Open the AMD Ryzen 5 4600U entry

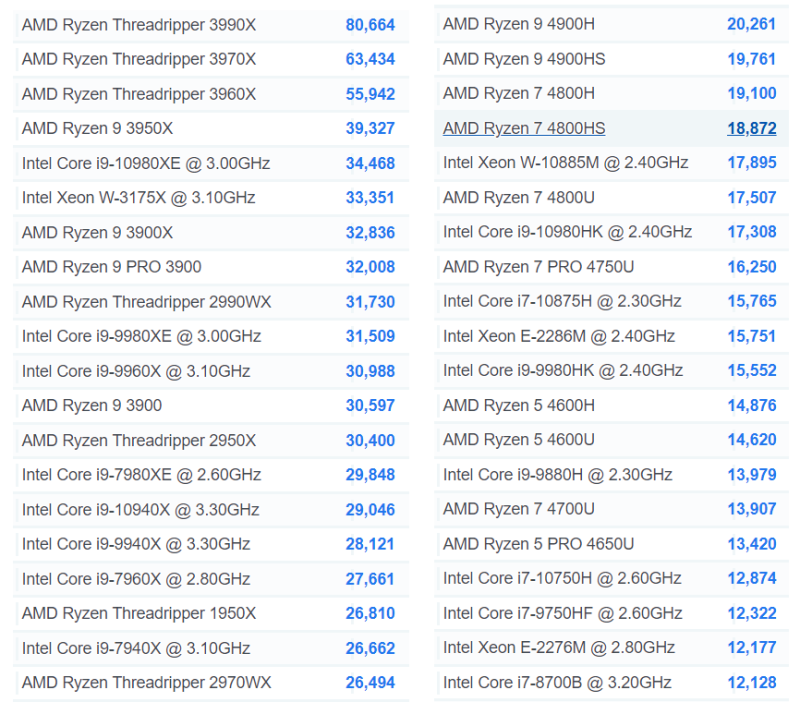pyautogui.click(x=518, y=440)
